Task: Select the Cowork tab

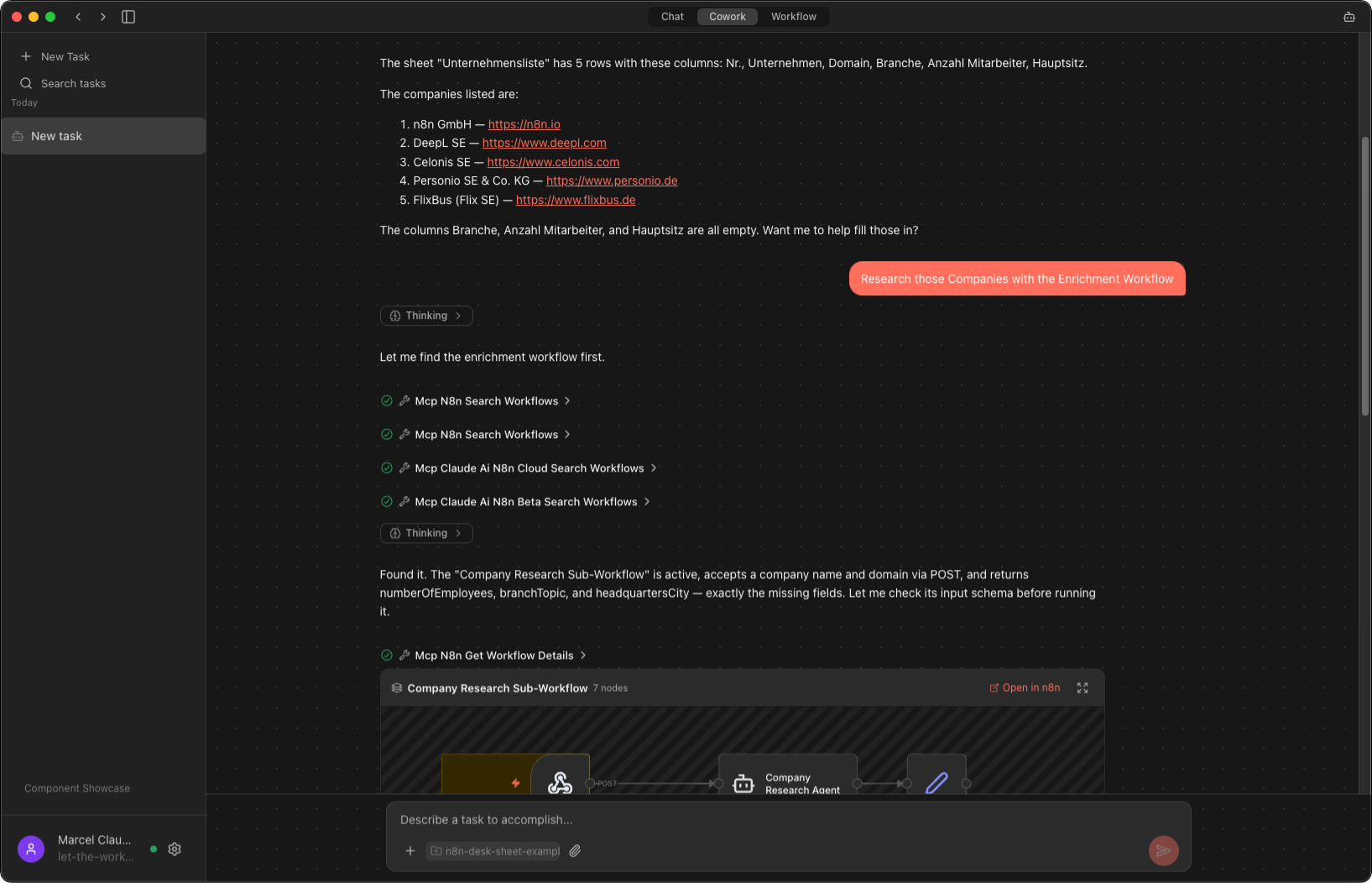Action: pos(727,17)
